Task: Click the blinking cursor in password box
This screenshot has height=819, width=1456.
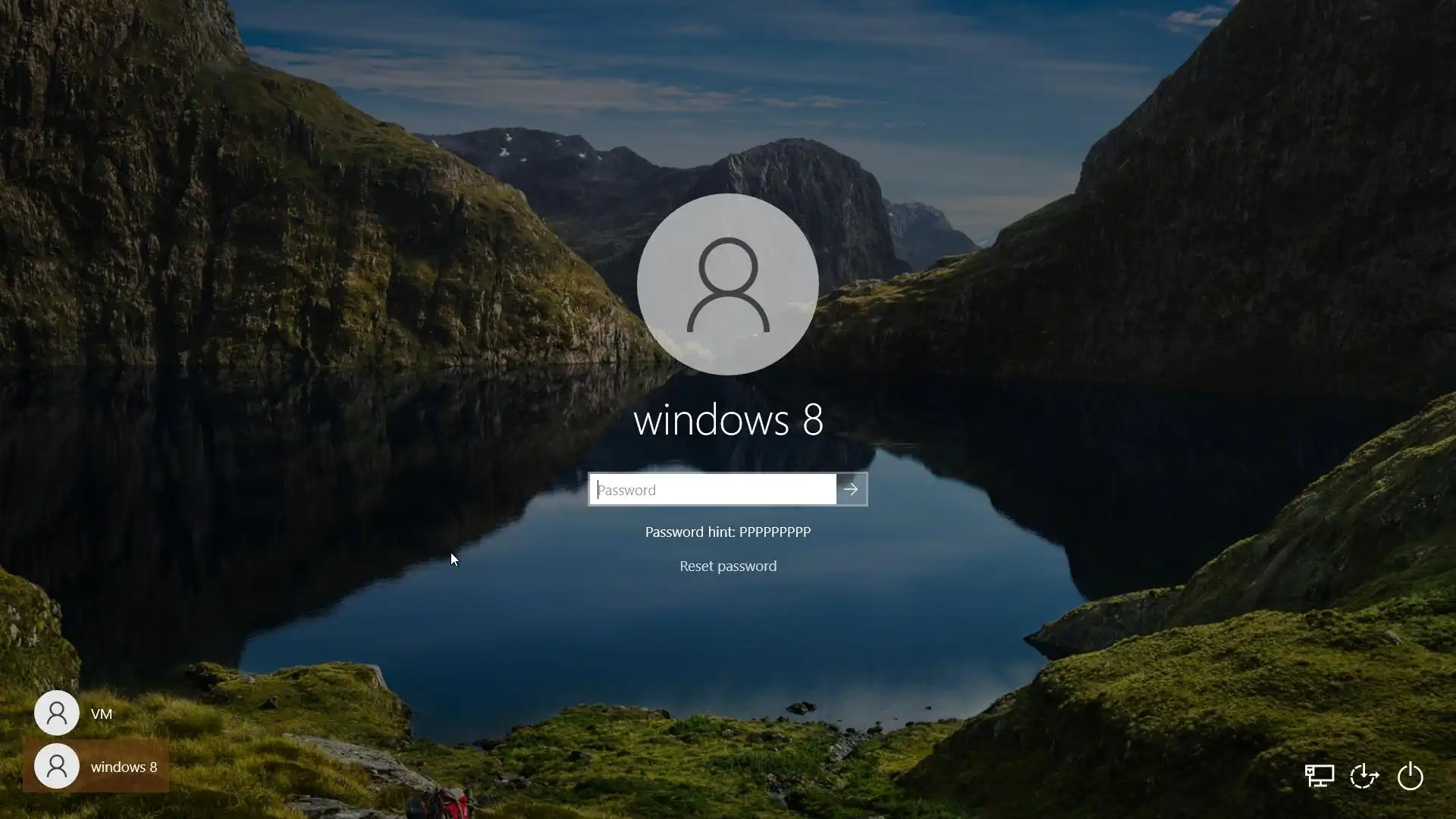Action: [598, 490]
